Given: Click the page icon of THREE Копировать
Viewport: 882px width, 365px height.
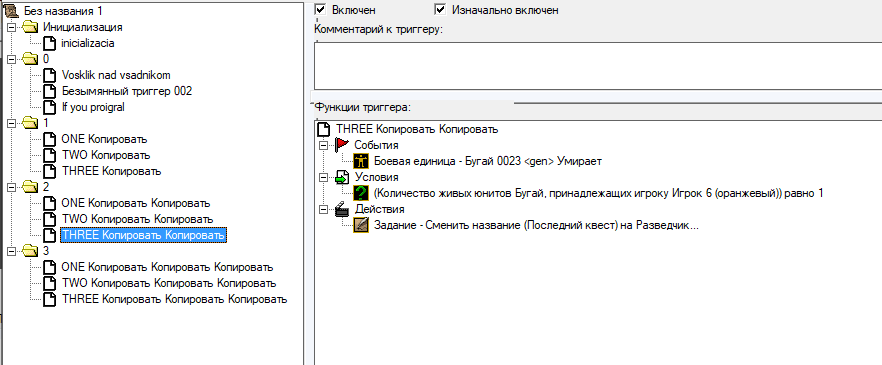Looking at the screenshot, I should [x=50, y=171].
